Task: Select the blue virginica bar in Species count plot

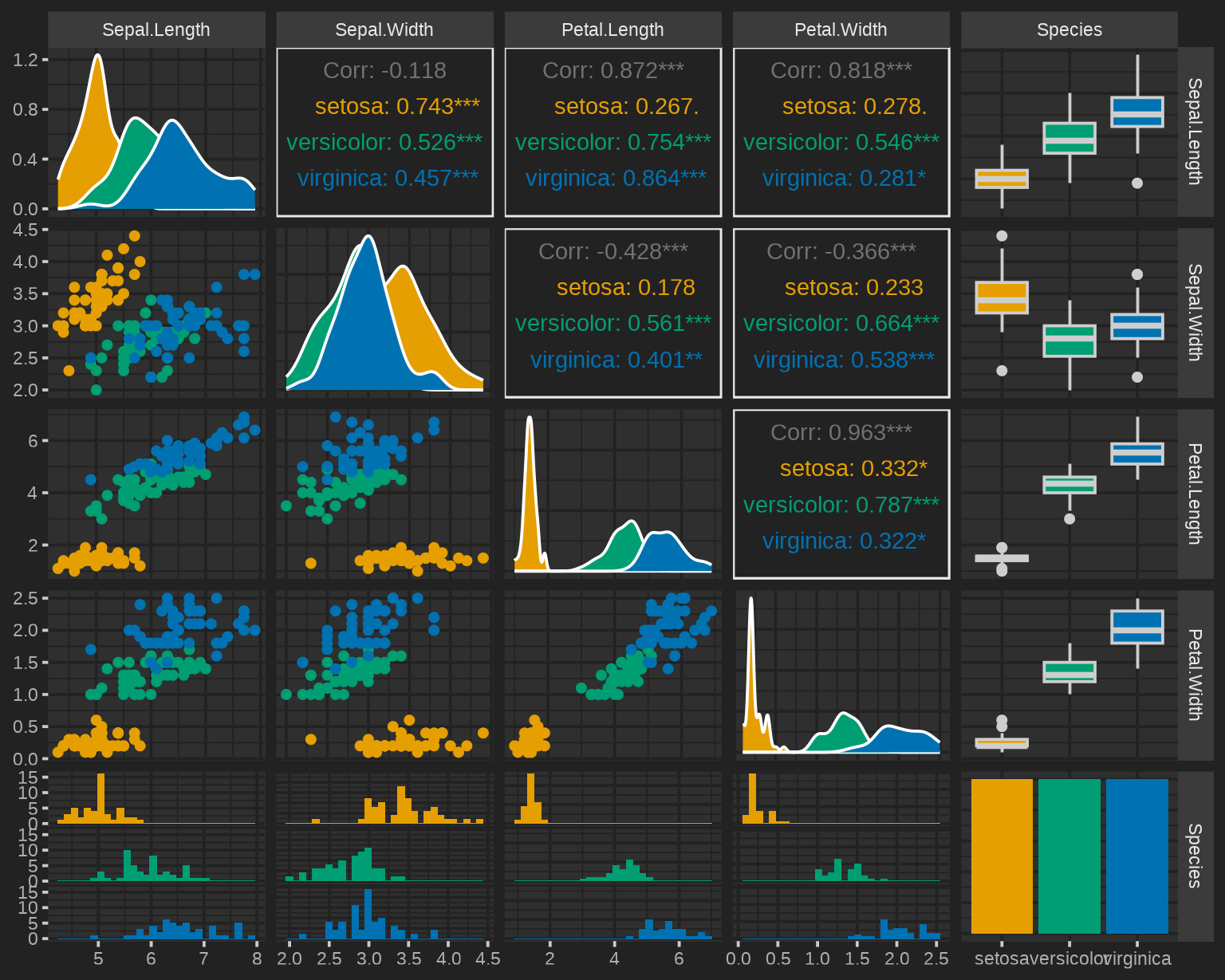Action: pos(1136,856)
